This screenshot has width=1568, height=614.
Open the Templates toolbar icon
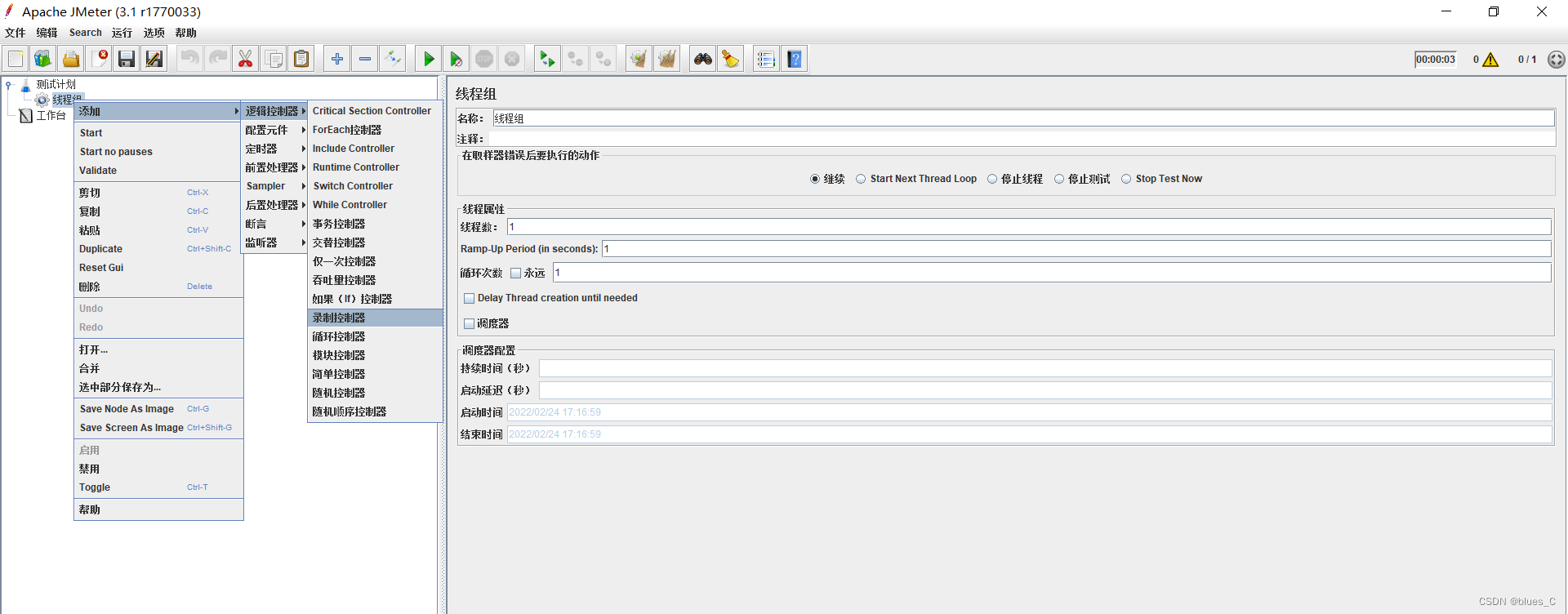point(43,59)
